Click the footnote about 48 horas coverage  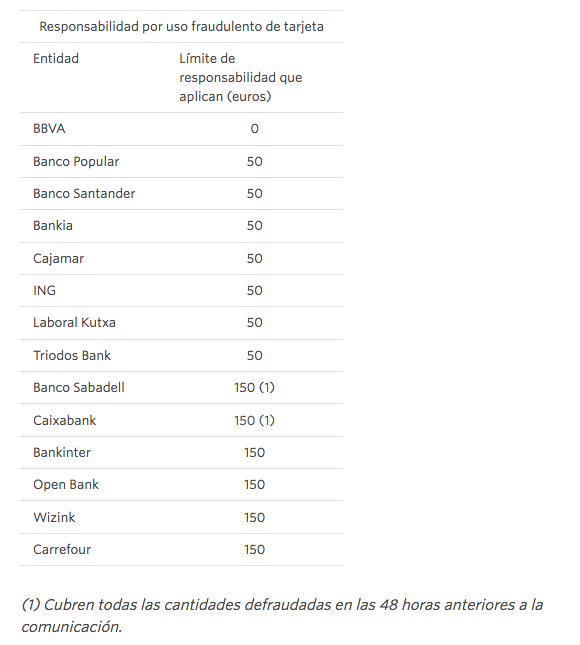(x=282, y=616)
